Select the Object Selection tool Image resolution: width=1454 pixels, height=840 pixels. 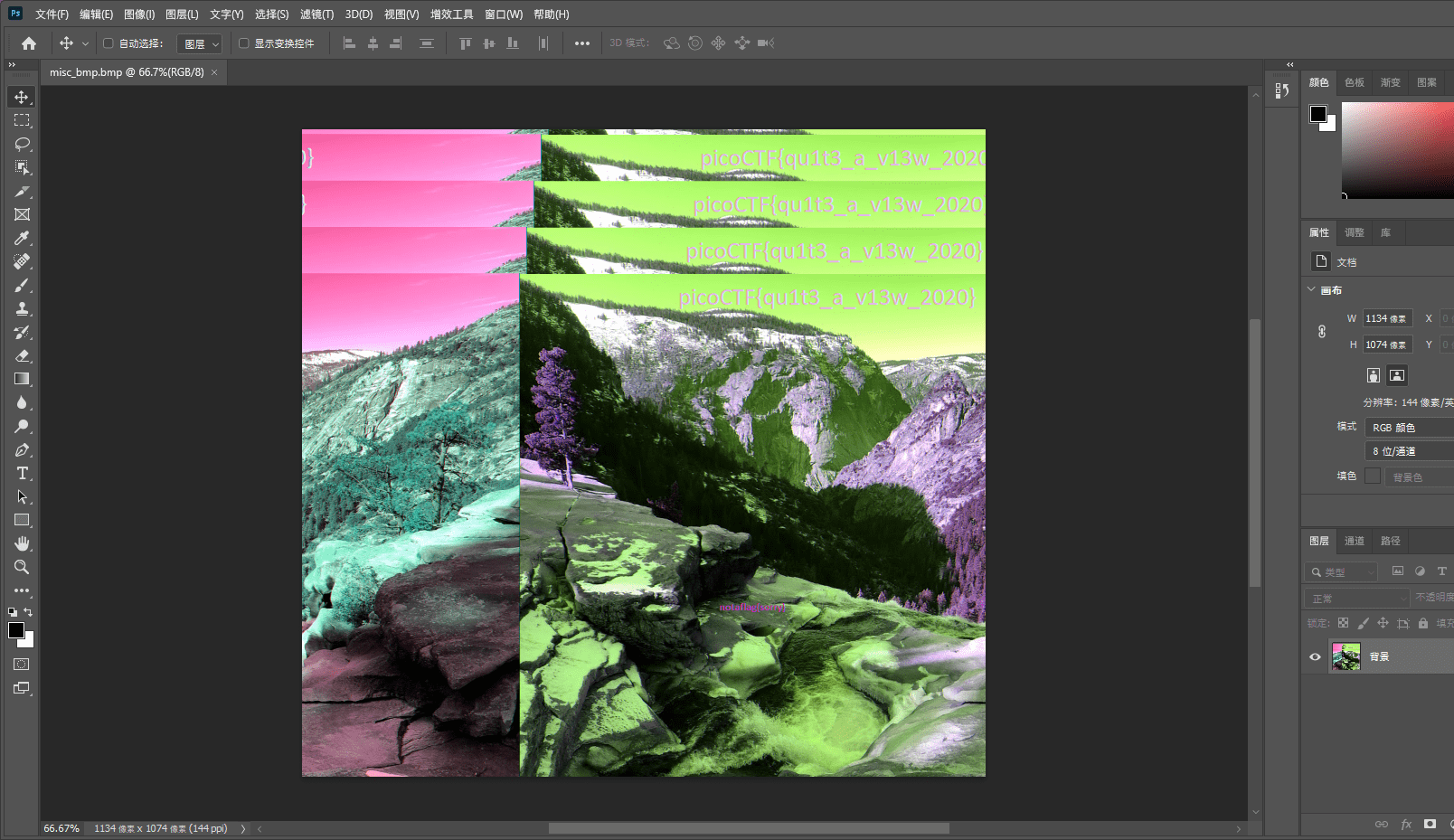point(22,167)
